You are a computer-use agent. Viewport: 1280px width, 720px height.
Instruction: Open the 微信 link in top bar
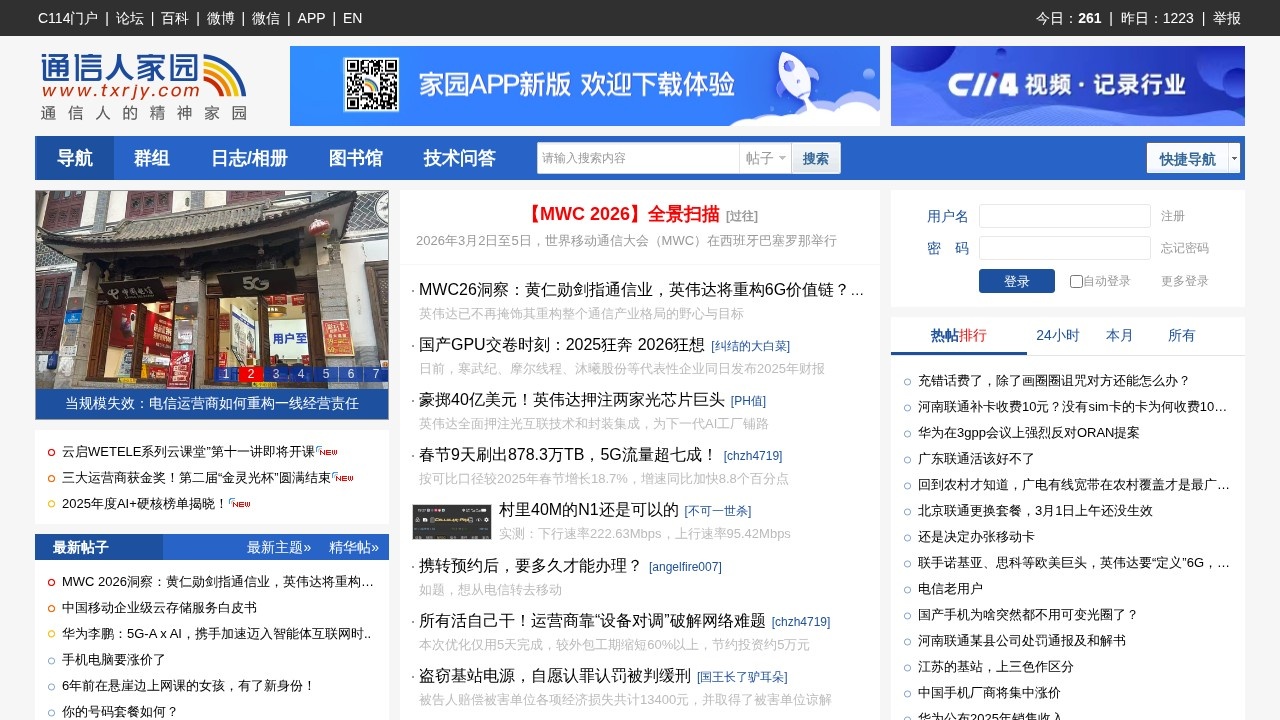click(x=266, y=18)
